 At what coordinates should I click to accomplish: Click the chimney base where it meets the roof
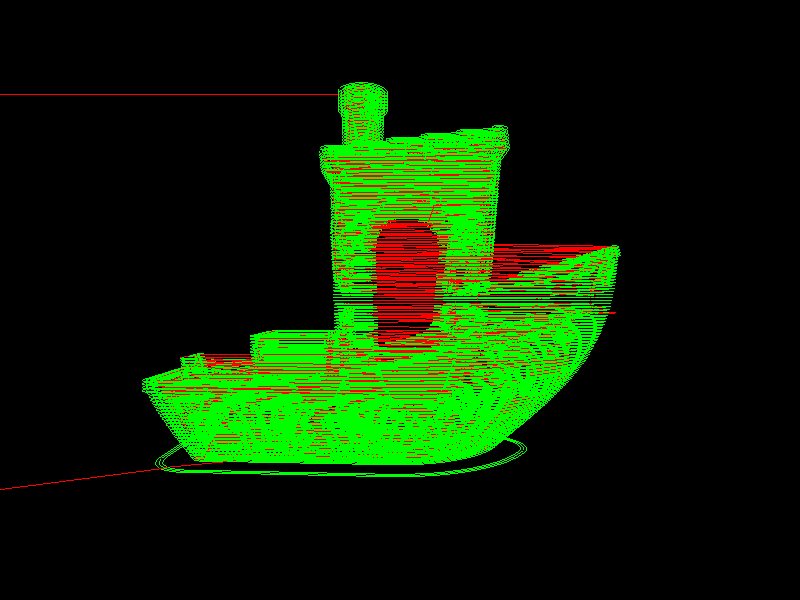pos(362,140)
